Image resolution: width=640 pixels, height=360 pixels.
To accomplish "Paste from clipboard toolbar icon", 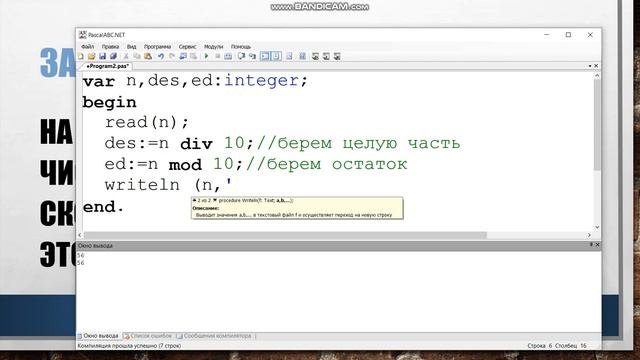I will click(148, 56).
